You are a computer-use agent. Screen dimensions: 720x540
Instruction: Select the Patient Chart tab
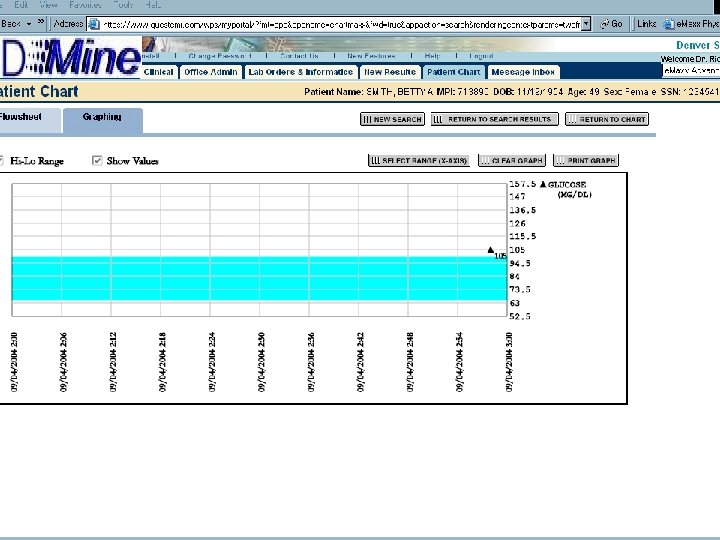point(454,72)
